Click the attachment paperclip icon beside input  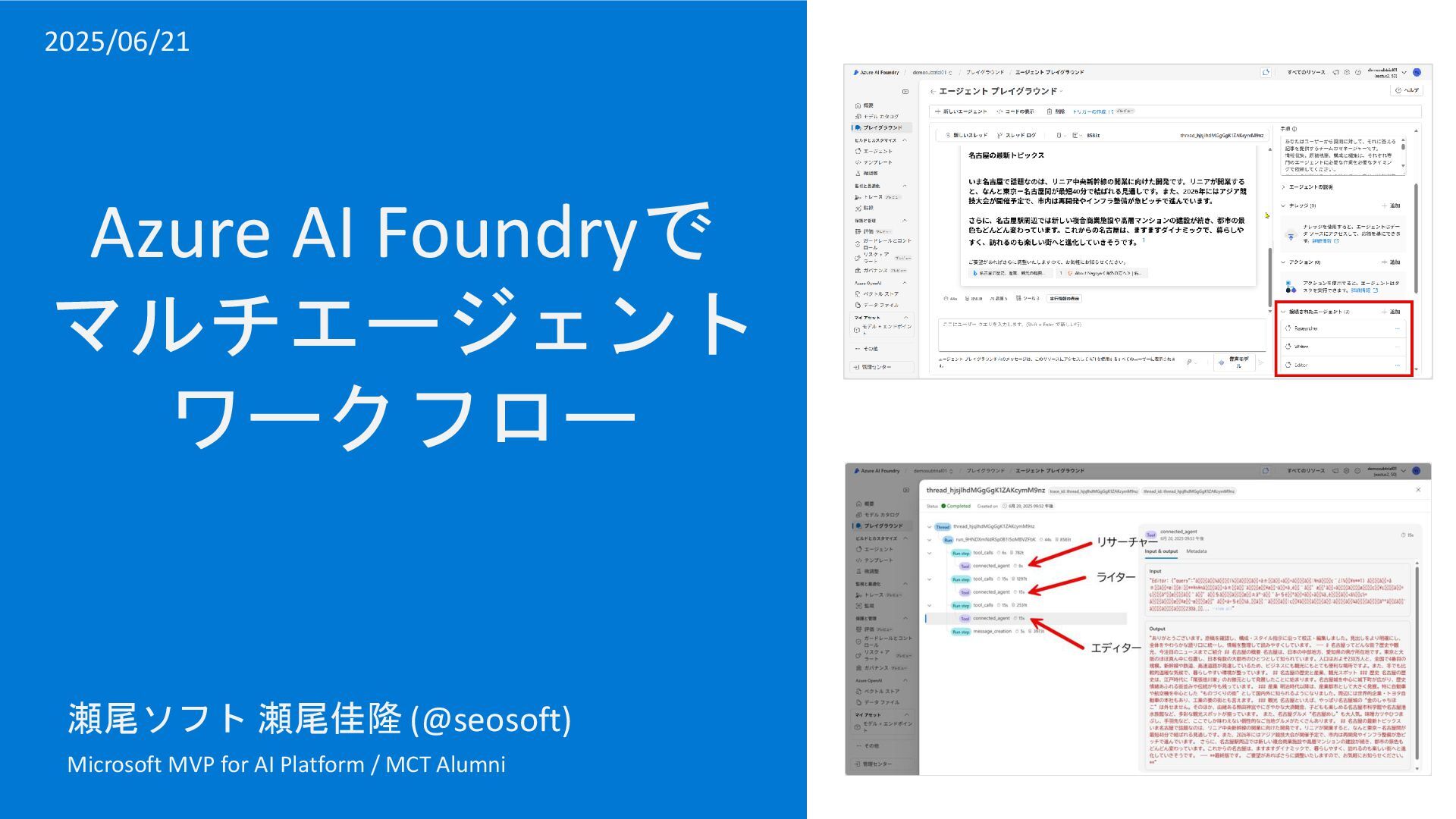point(1189,362)
